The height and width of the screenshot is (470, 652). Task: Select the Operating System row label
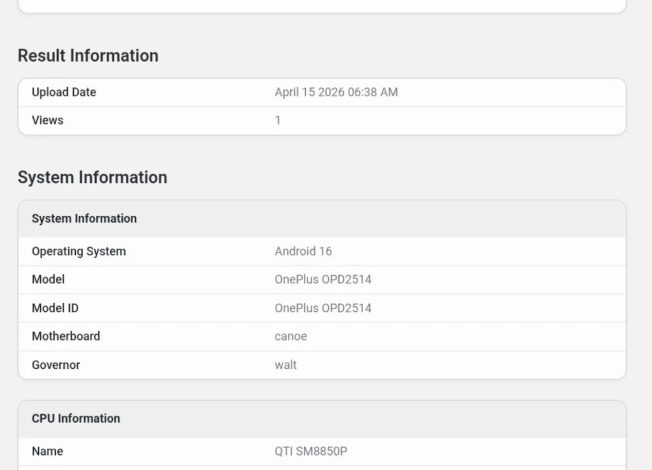[x=79, y=251]
